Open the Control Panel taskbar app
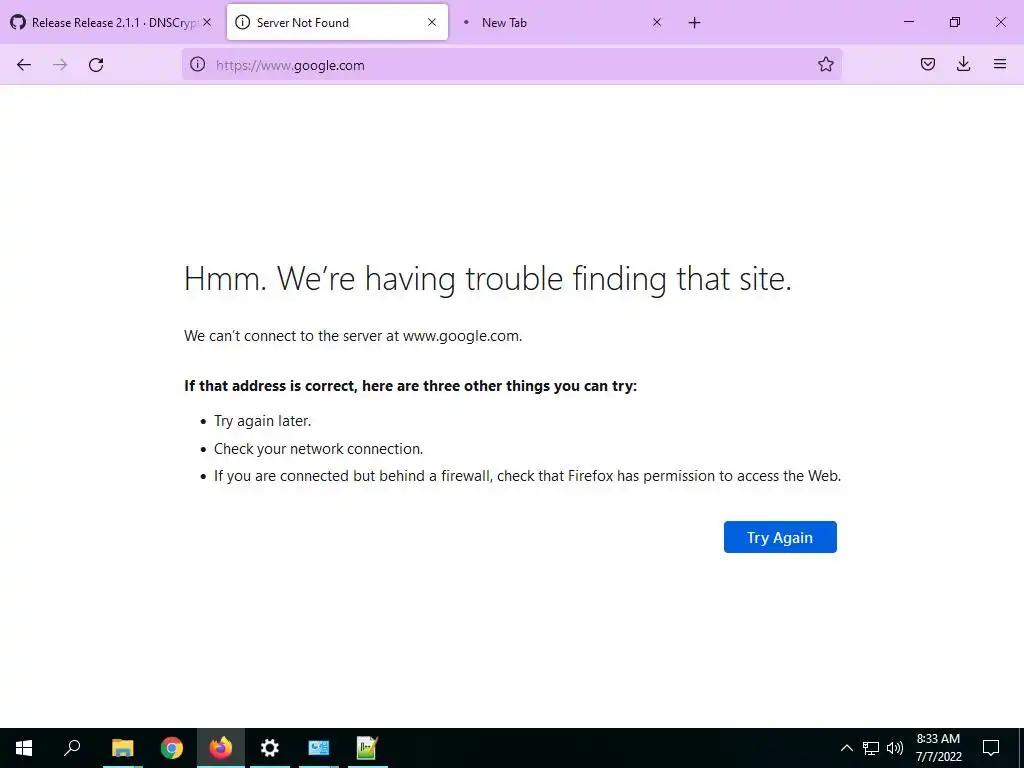 pos(319,748)
